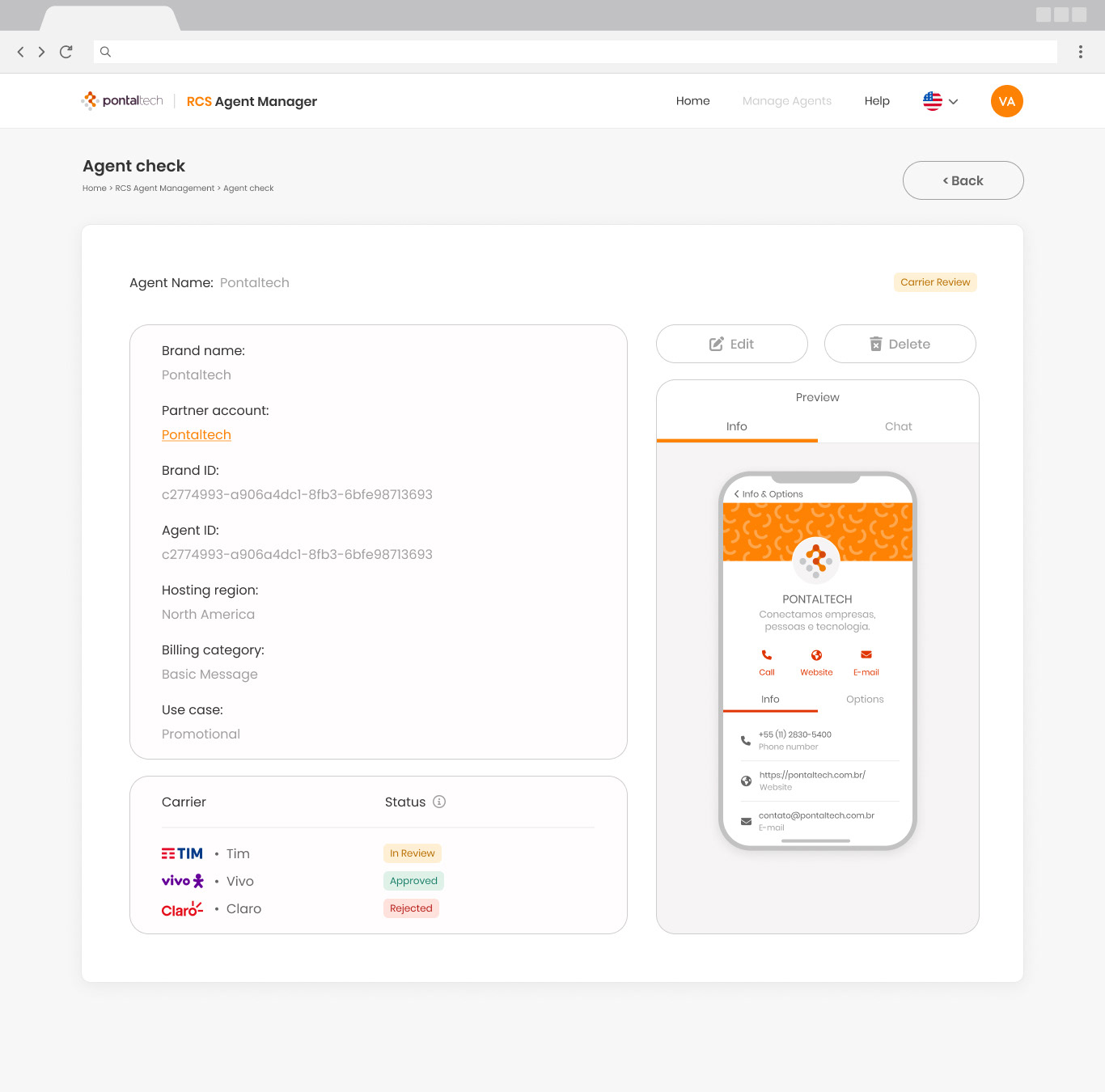Click the Edit button

click(732, 344)
